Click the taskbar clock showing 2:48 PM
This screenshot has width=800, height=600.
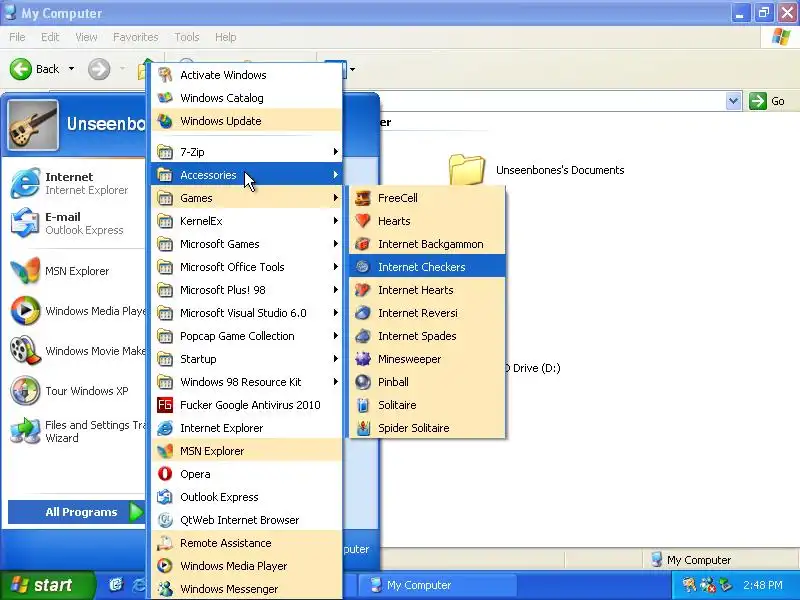763,585
